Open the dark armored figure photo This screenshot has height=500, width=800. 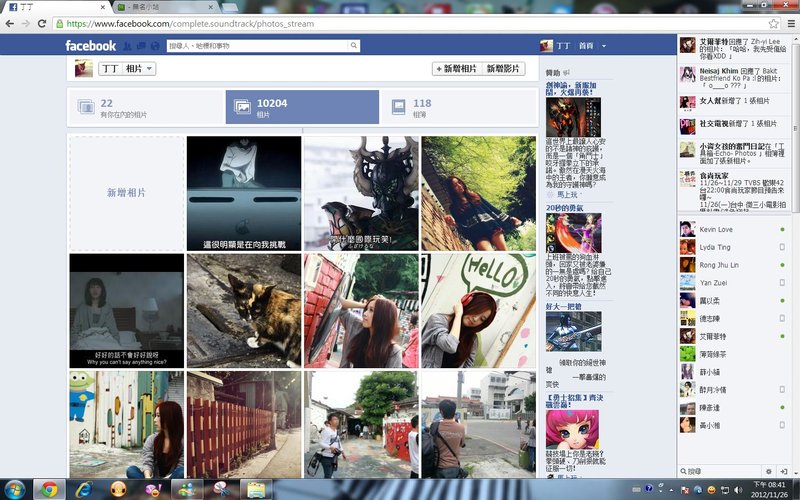tap(361, 193)
